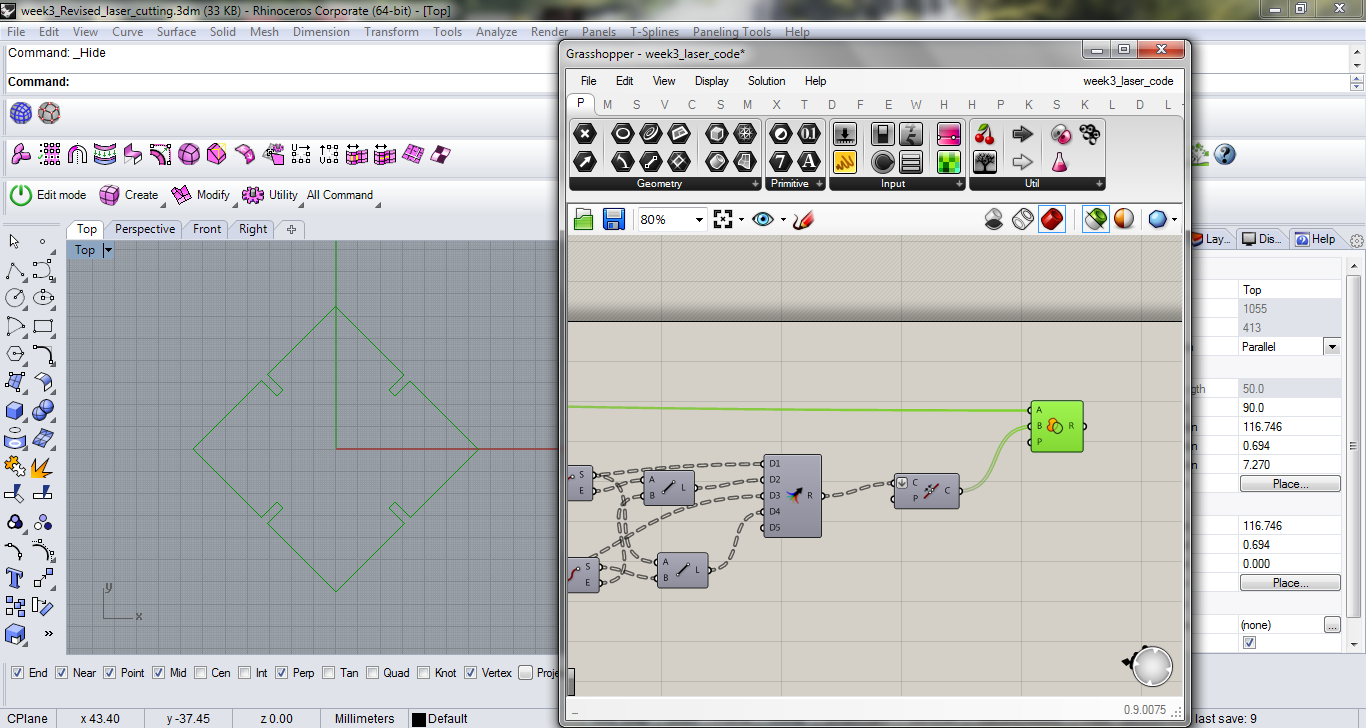
Task: Switch to the Front viewport tab
Action: (207, 229)
